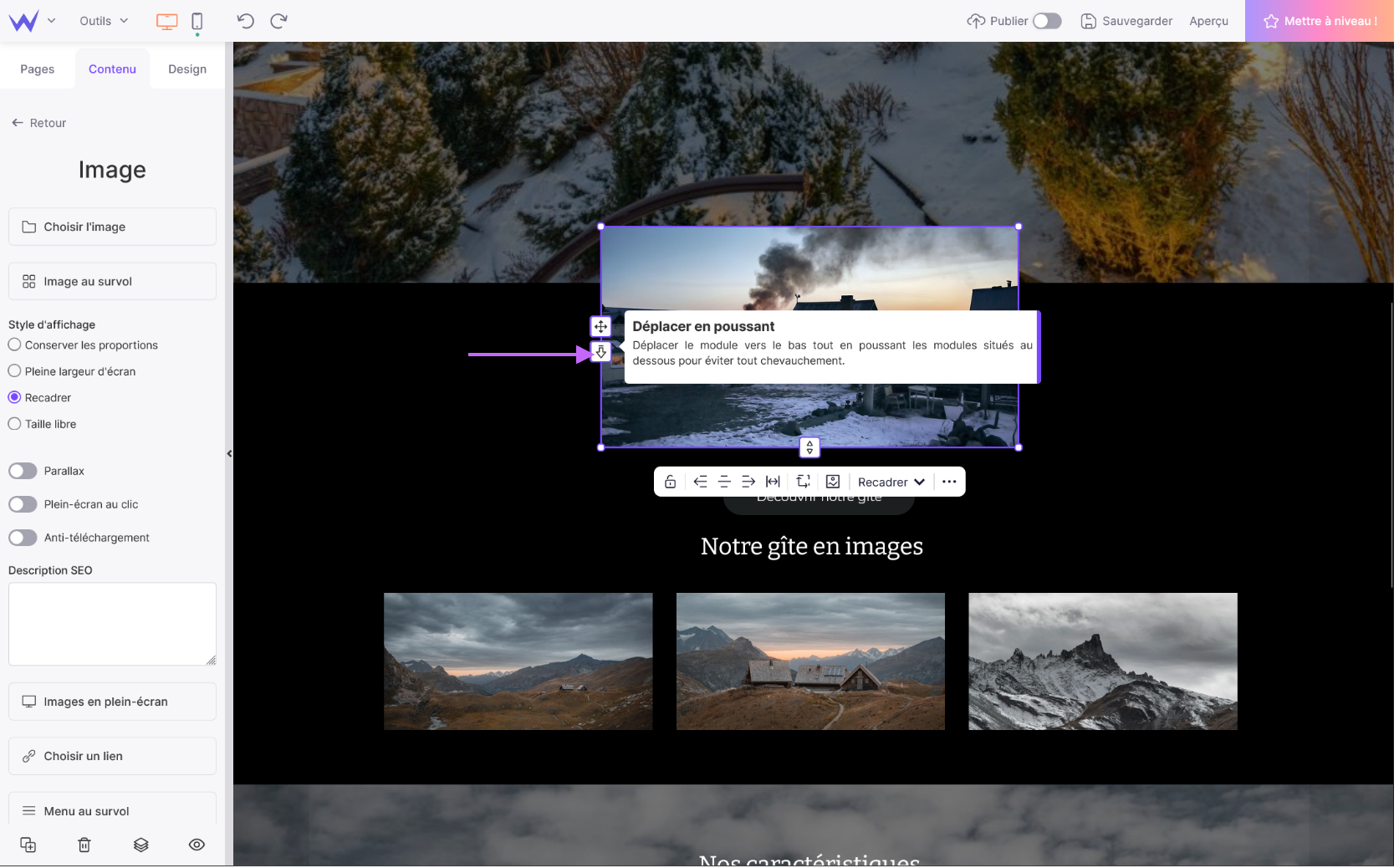Align image left using toolbar icon

coord(701,483)
